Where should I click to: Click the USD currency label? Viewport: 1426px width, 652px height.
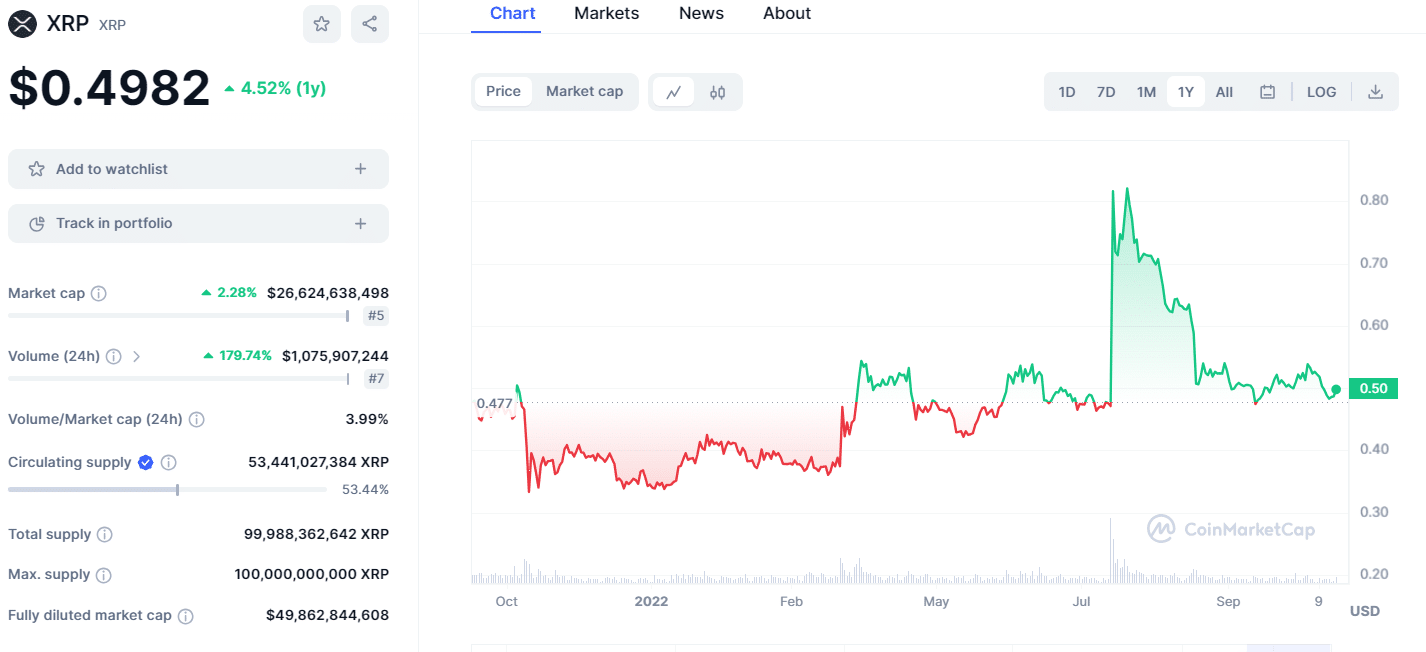click(1364, 611)
